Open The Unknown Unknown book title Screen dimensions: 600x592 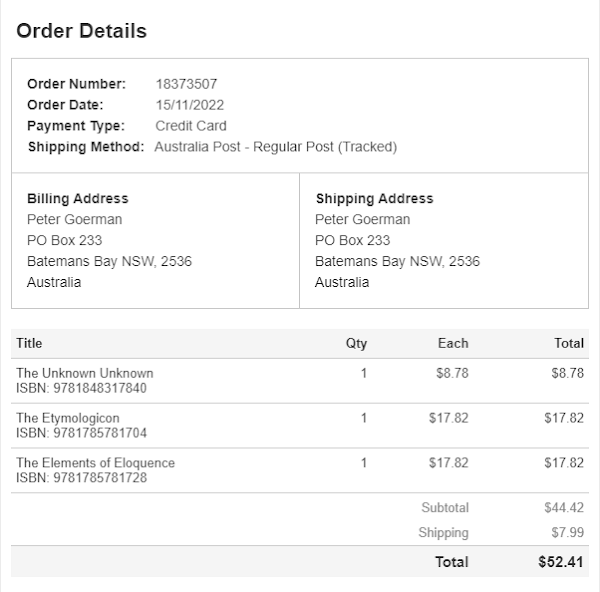coord(84,373)
